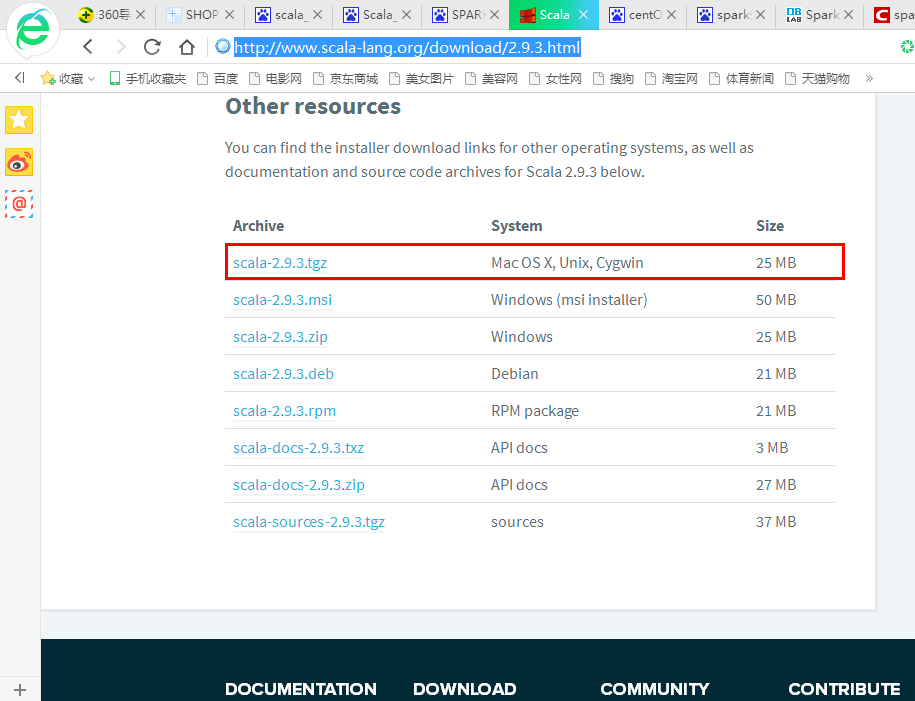Screen dimensions: 915x701
Task: Click the green extension icon at right
Action: (x=907, y=46)
